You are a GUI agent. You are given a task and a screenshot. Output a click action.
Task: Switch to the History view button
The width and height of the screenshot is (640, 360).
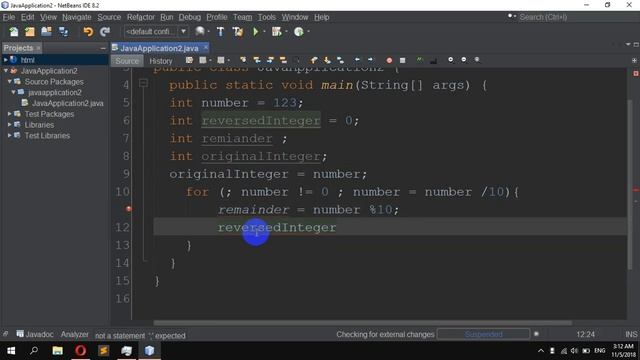click(x=160, y=60)
